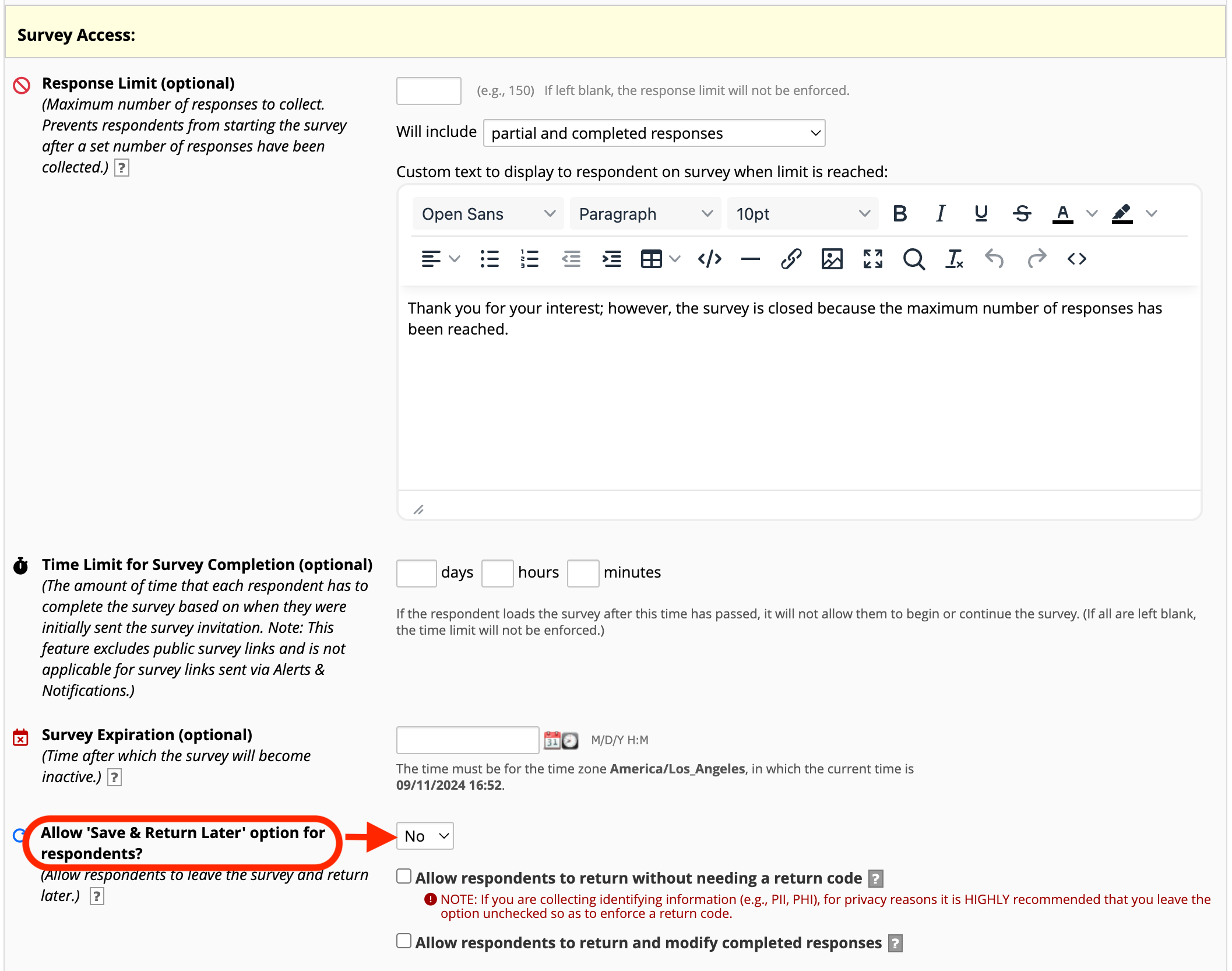Increase indent in editor
Viewport: 1232px width, 971px height.
[611, 259]
